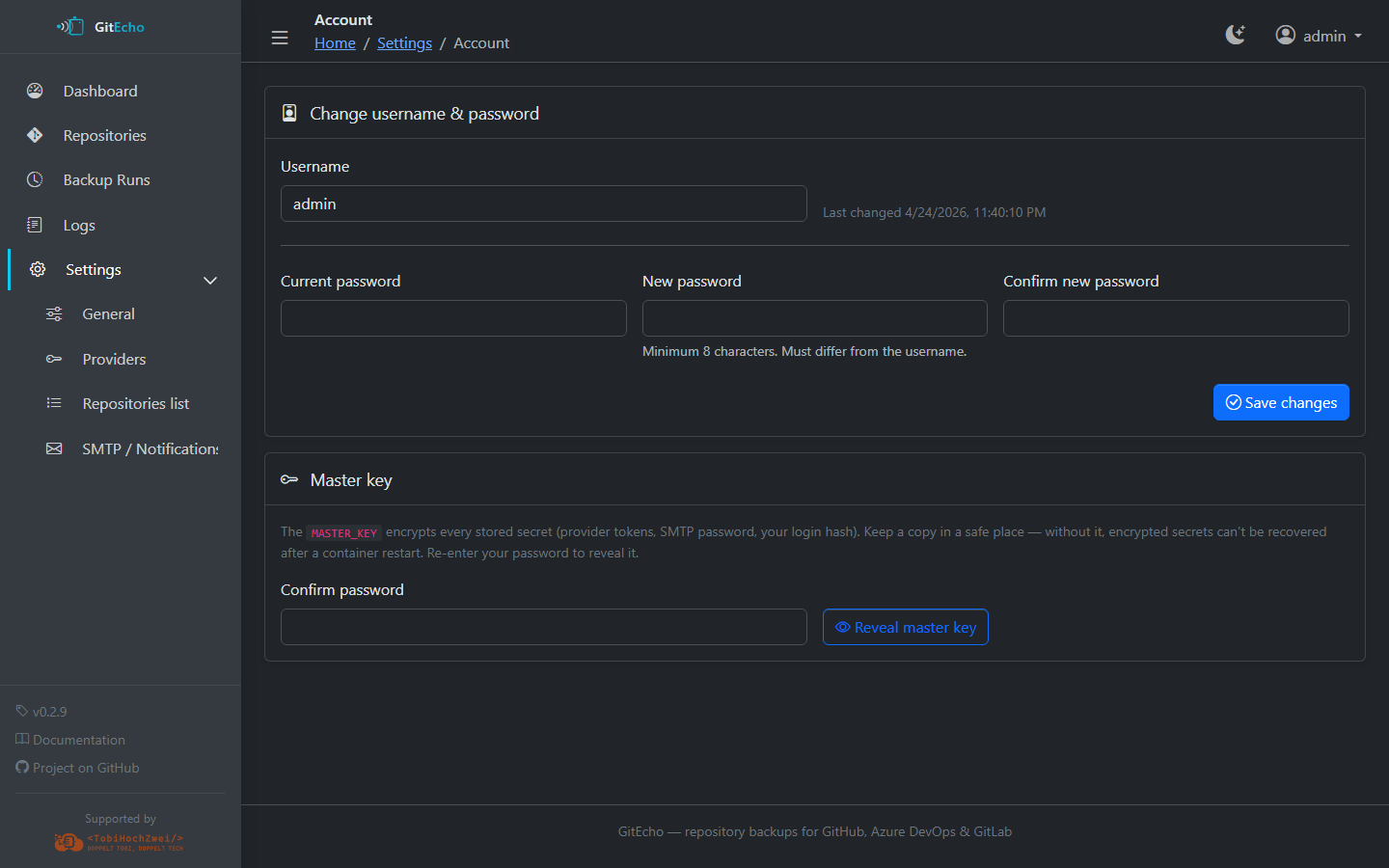1389x868 pixels.
Task: Open the Providers key icon
Action: (x=54, y=359)
